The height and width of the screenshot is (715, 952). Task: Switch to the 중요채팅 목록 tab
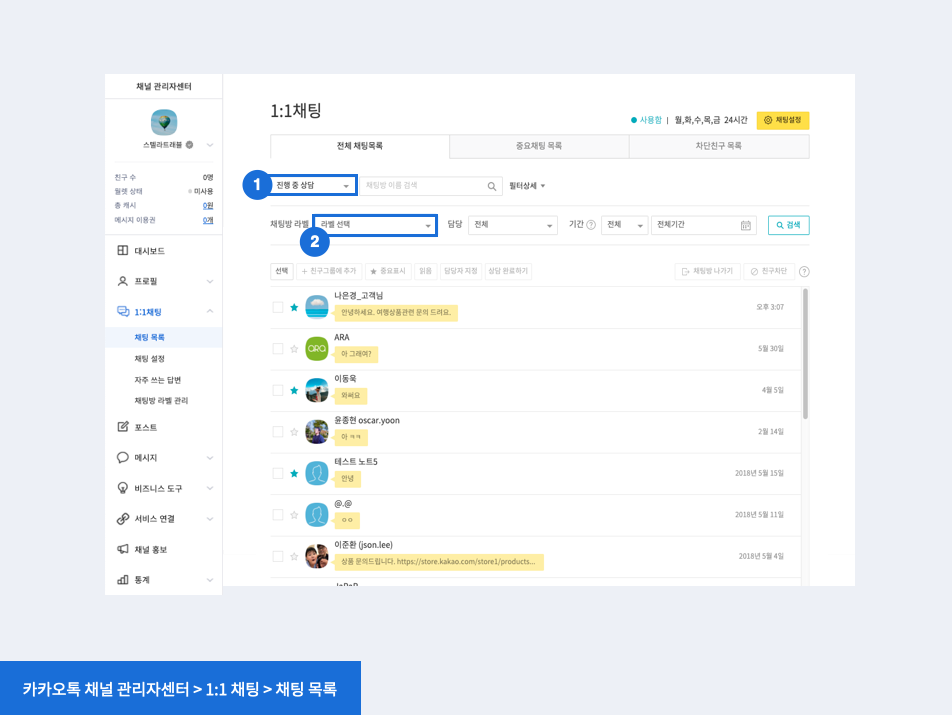tap(539, 146)
